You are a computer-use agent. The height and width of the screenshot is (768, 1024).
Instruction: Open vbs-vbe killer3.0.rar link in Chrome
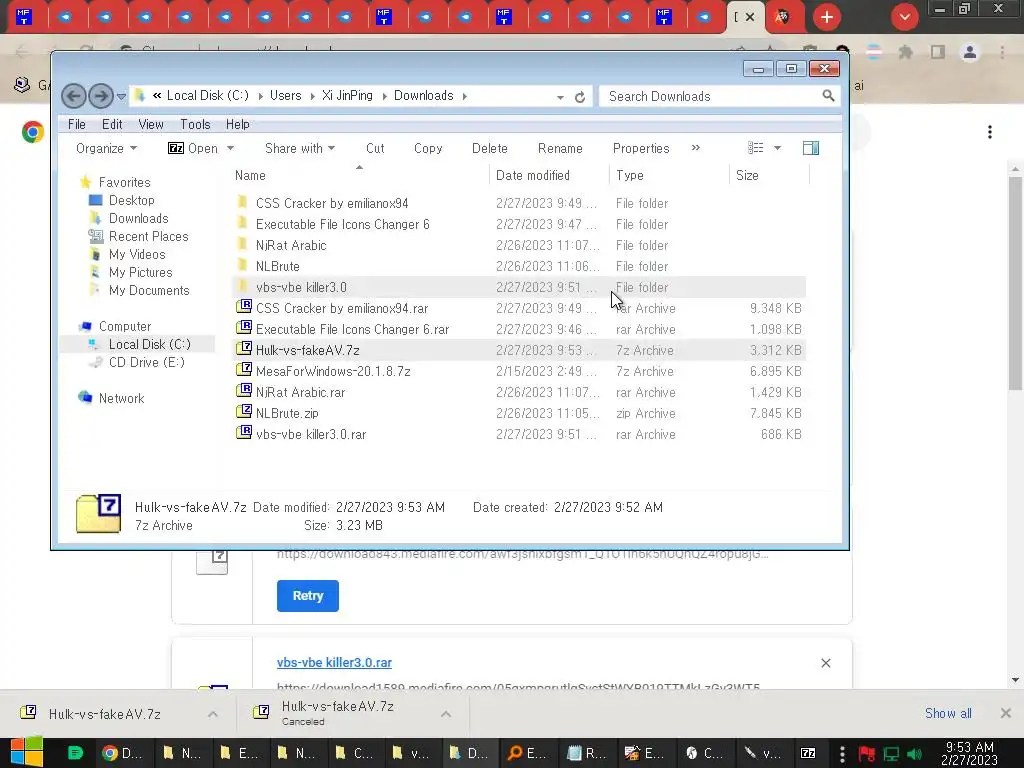(x=334, y=662)
